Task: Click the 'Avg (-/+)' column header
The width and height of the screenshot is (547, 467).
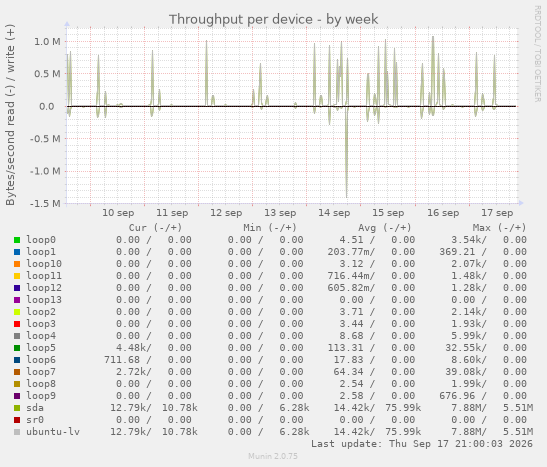Action: click(x=384, y=228)
